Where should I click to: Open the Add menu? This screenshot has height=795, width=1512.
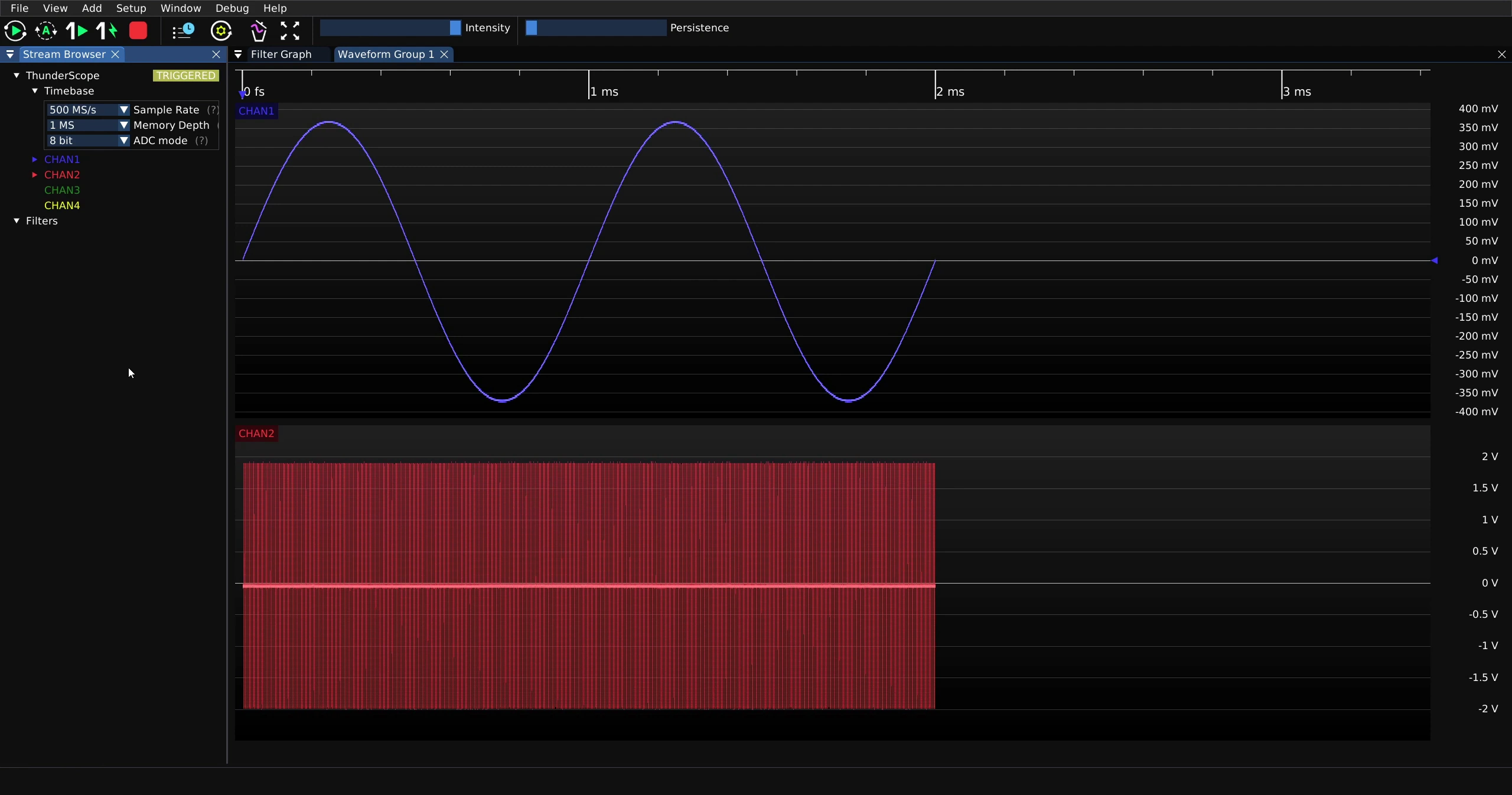point(92,8)
